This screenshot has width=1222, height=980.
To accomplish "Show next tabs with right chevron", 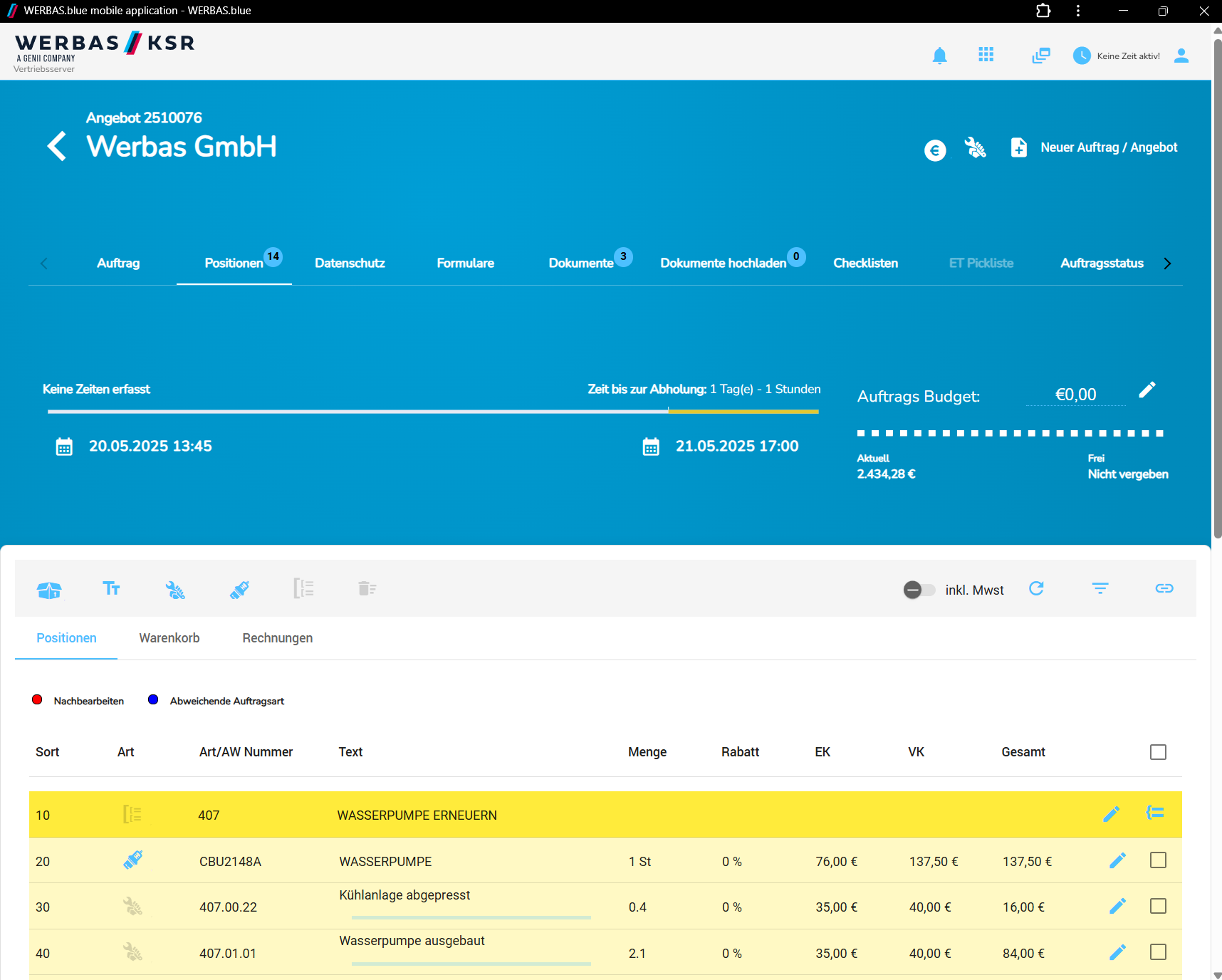I will 1167,264.
